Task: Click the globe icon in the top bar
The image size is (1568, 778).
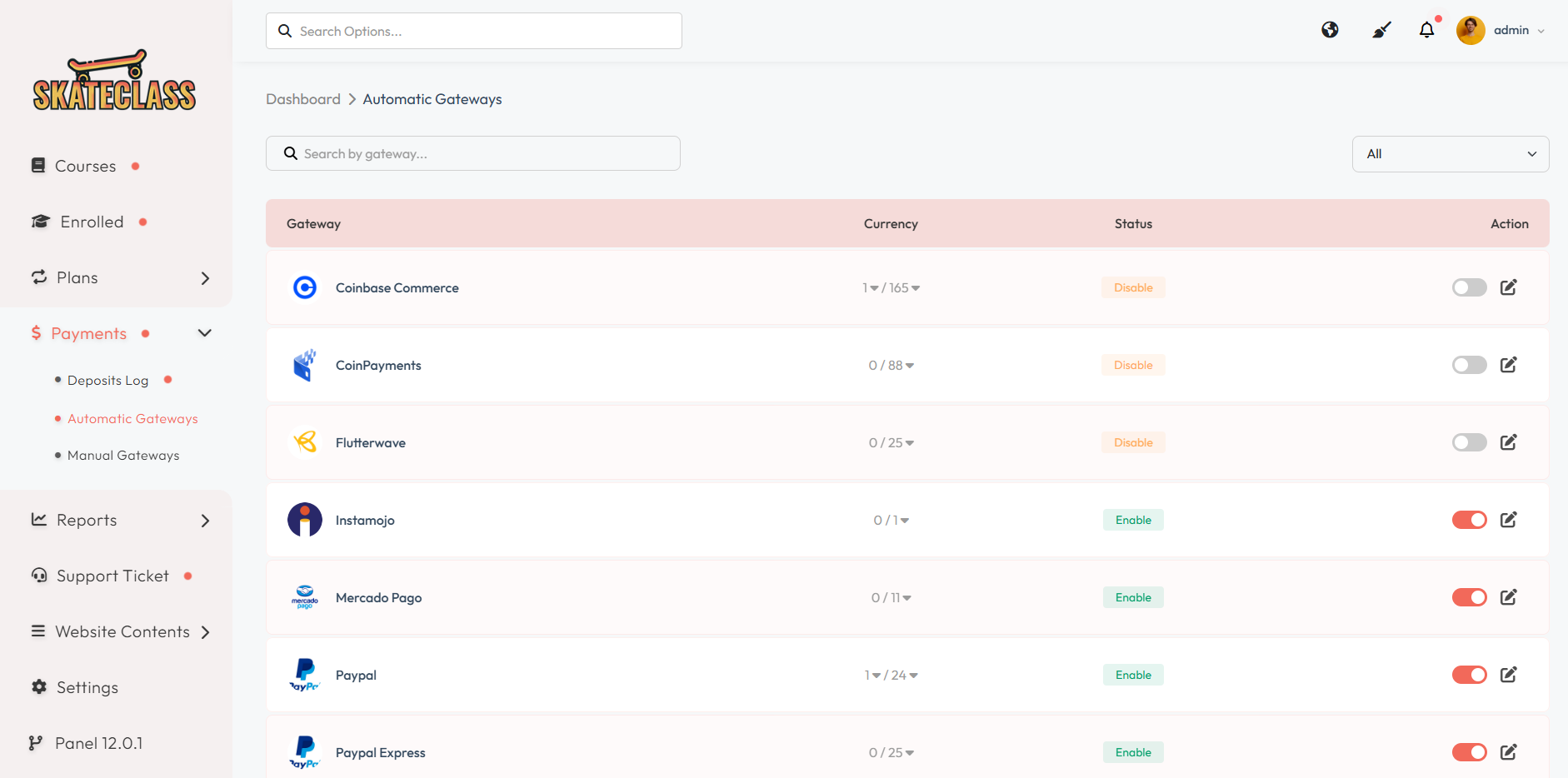Action: pos(1330,30)
